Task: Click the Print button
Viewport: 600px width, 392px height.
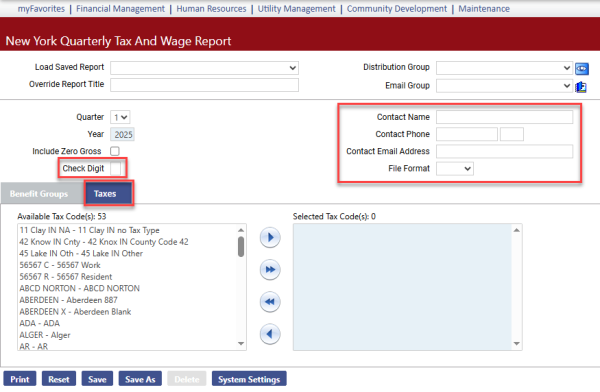Action: point(20,379)
